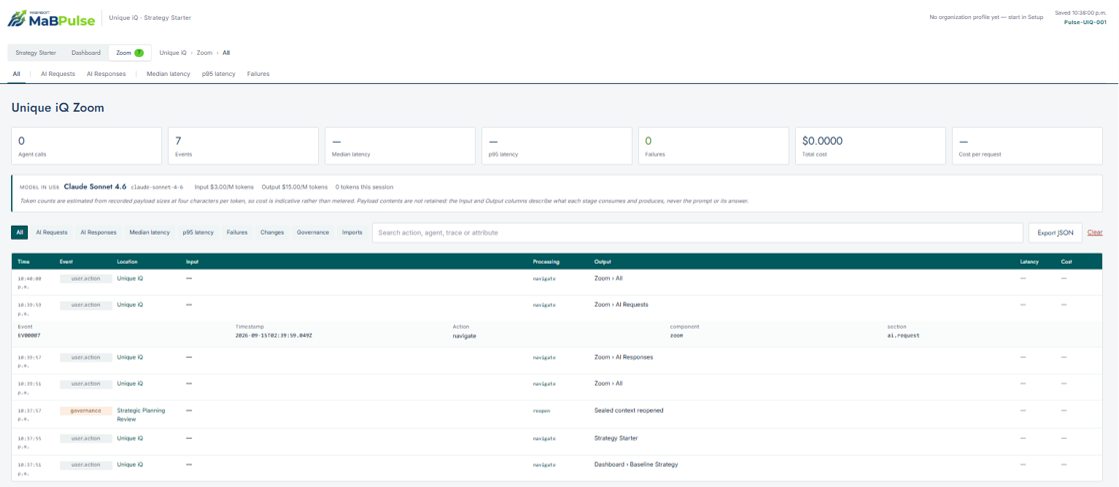This screenshot has width=1119, height=487.
Task: Click 'Dashboard › Baseline Strategy' output cell
Action: pyautogui.click(x=636, y=464)
